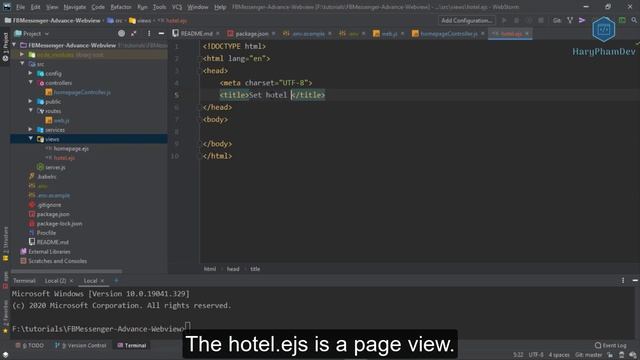Click the title breadcrumb below editor
Image resolution: width=640 pixels, height=360 pixels.
[x=255, y=269]
